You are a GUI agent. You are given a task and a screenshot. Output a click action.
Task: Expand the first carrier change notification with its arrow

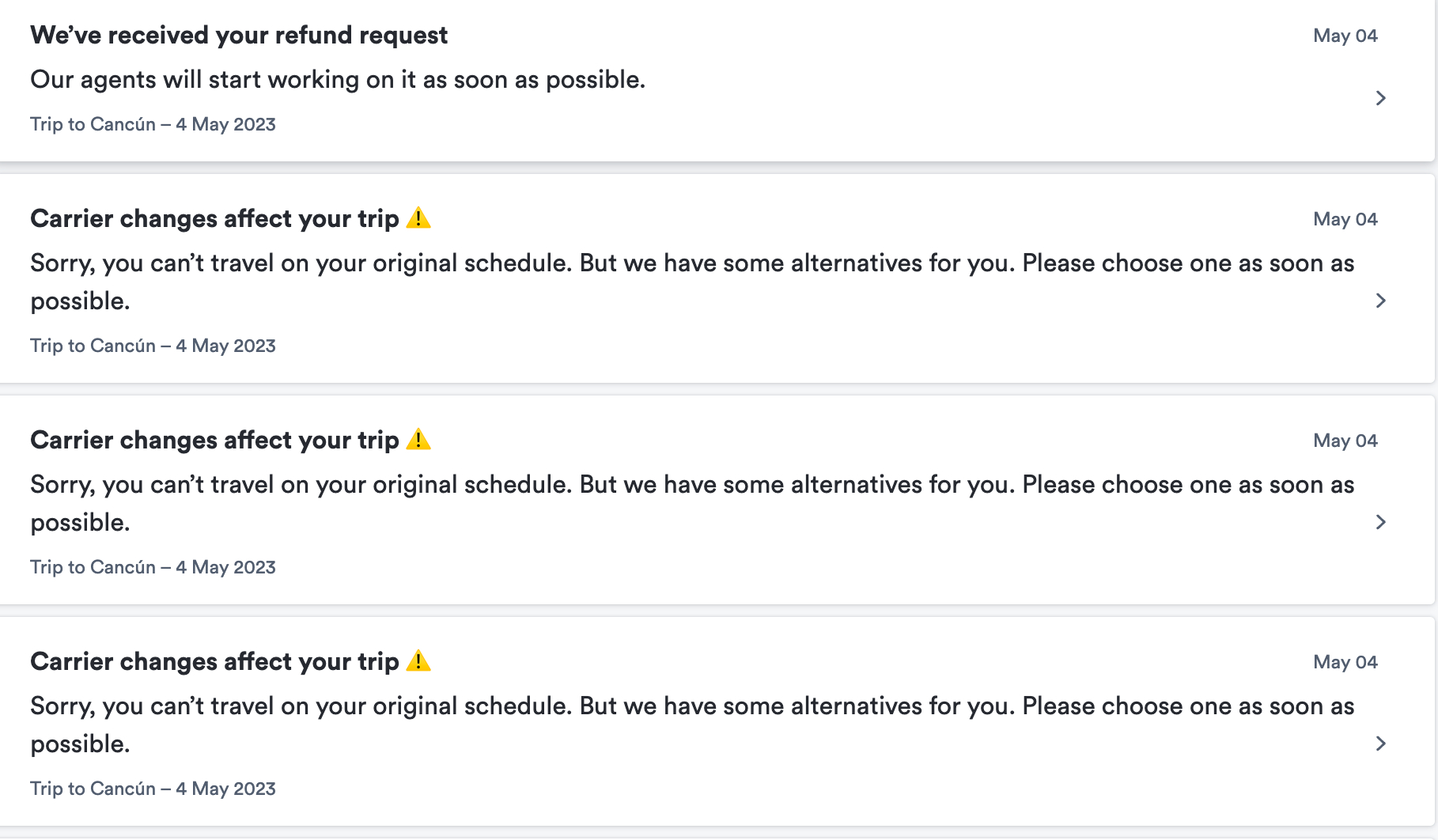point(1380,301)
